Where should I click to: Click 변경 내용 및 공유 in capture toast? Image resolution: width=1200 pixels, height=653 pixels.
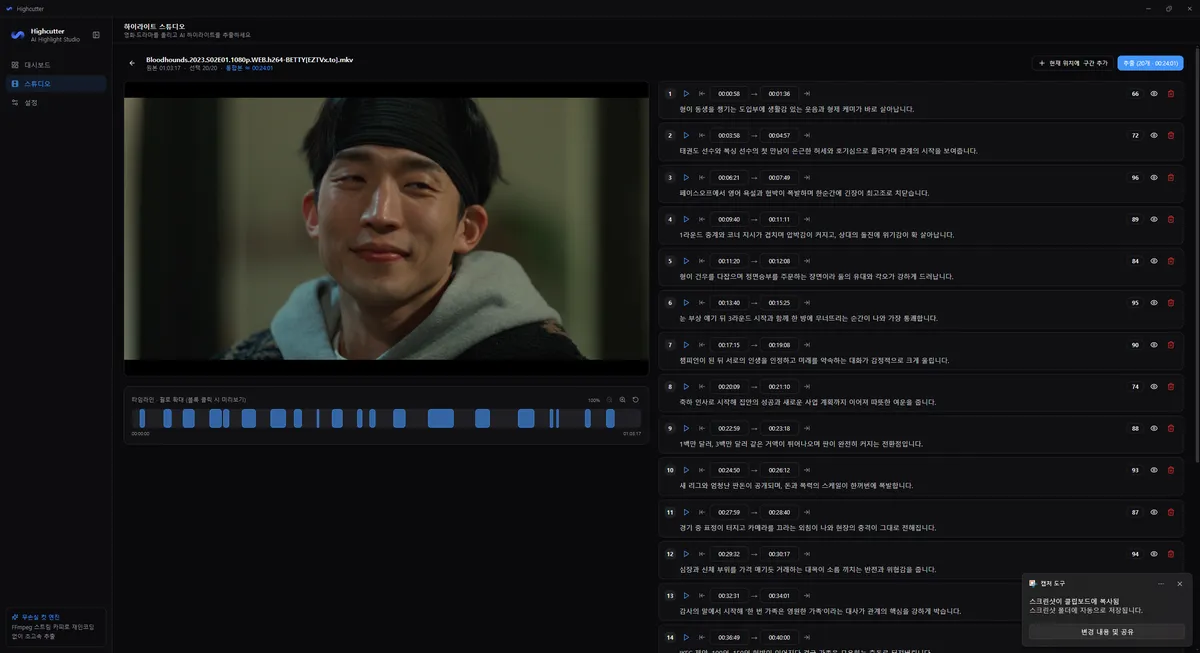[x=1107, y=632]
